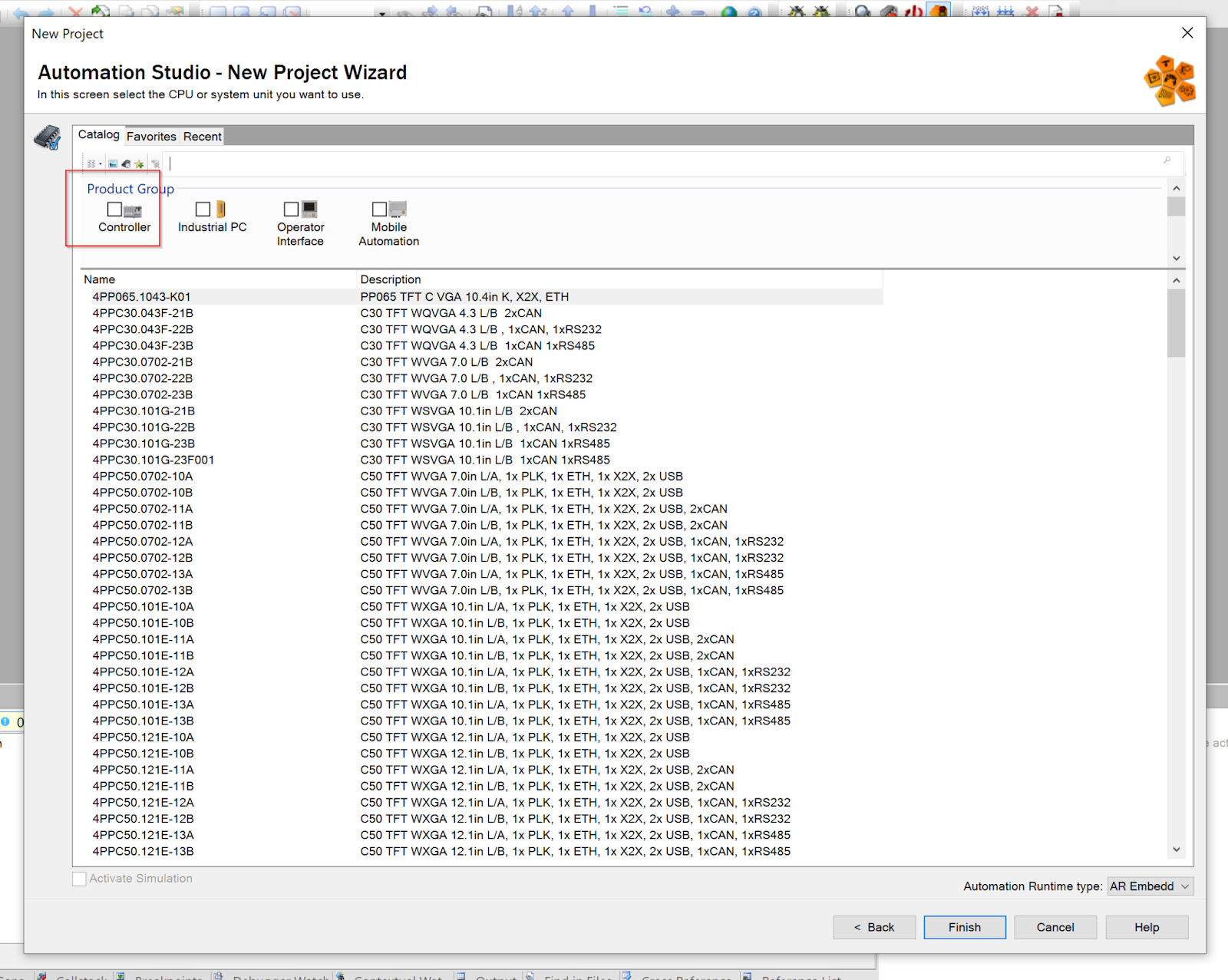
Task: Select hardware 4PPC30.043F-23B
Action: [143, 346]
